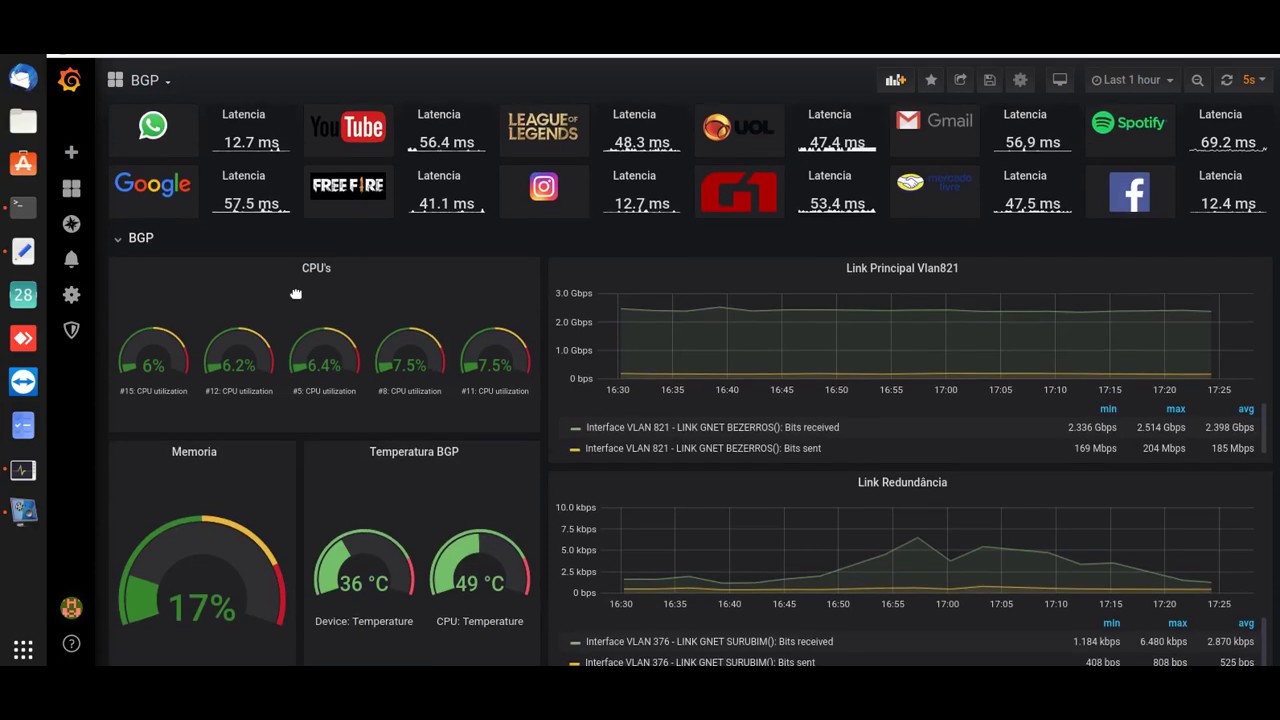
Task: Open dashboard settings gear in the top toolbar
Action: point(1020,80)
